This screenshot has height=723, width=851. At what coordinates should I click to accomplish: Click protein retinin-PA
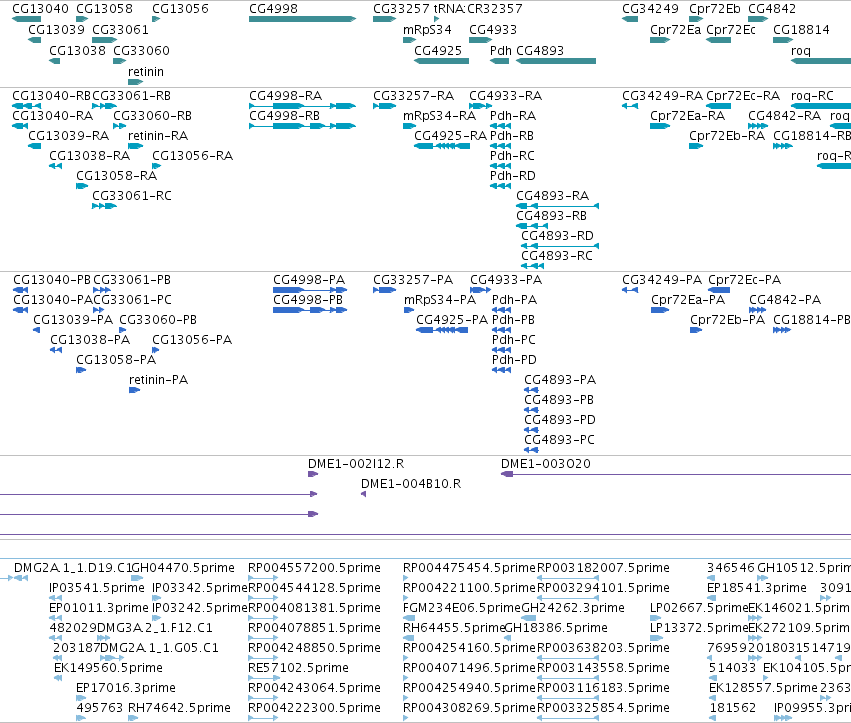pos(135,390)
